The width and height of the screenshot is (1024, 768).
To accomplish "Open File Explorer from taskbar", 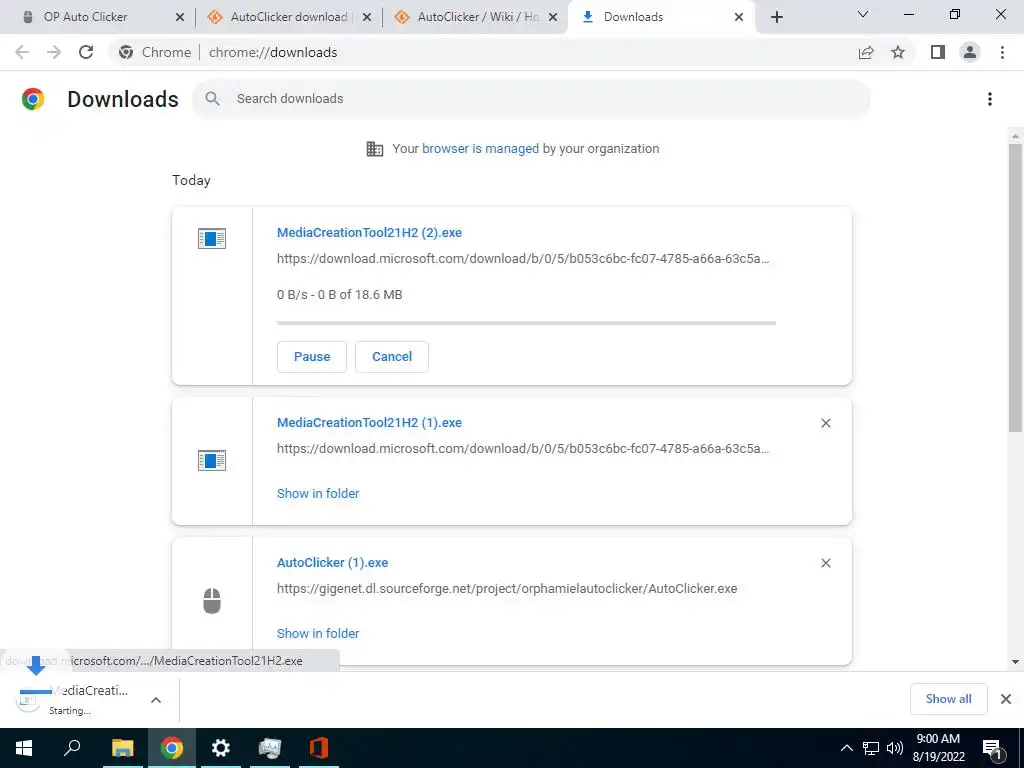I will click(122, 748).
